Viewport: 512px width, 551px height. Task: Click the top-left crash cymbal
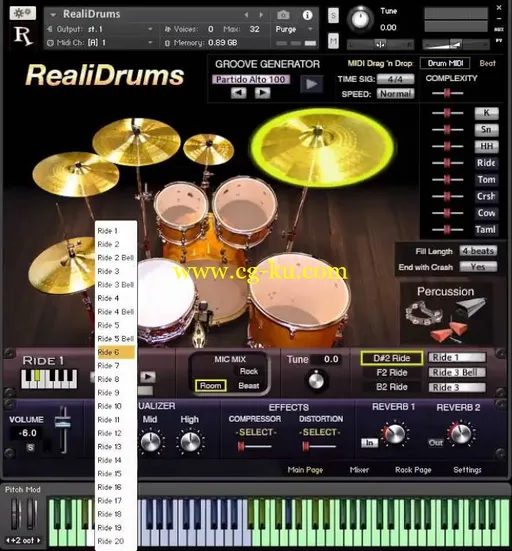point(136,142)
